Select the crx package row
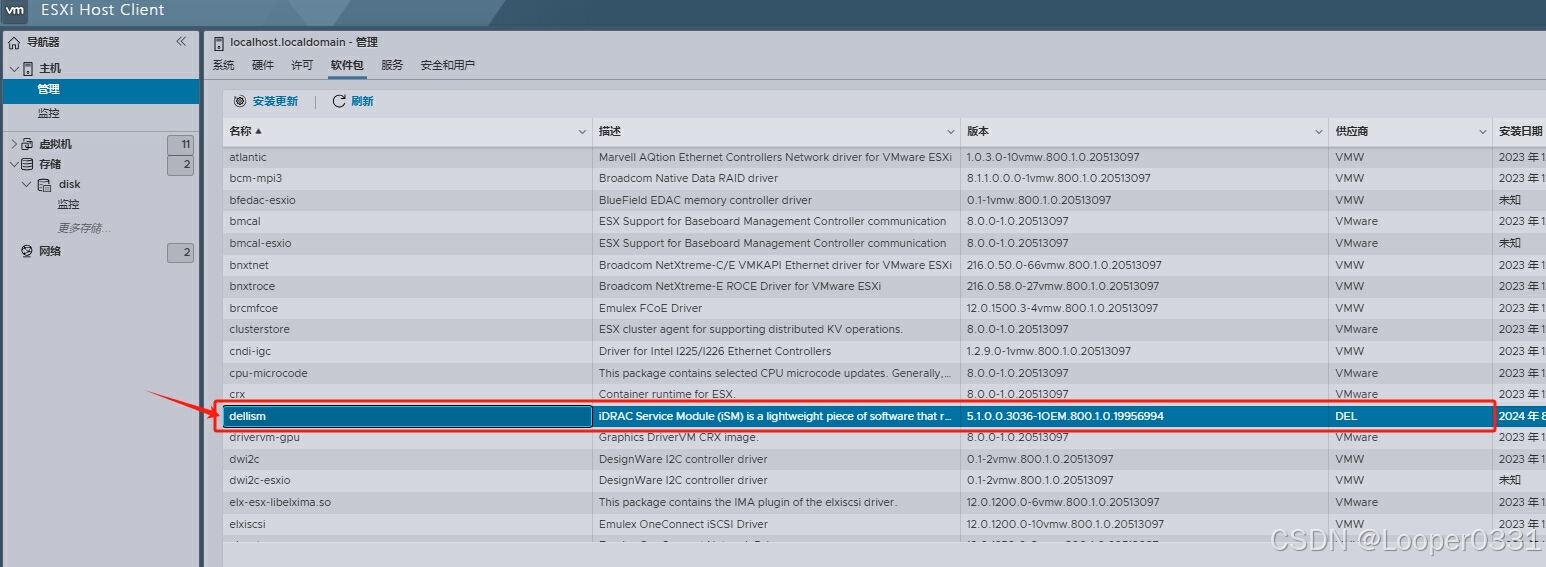 click(x=884, y=394)
